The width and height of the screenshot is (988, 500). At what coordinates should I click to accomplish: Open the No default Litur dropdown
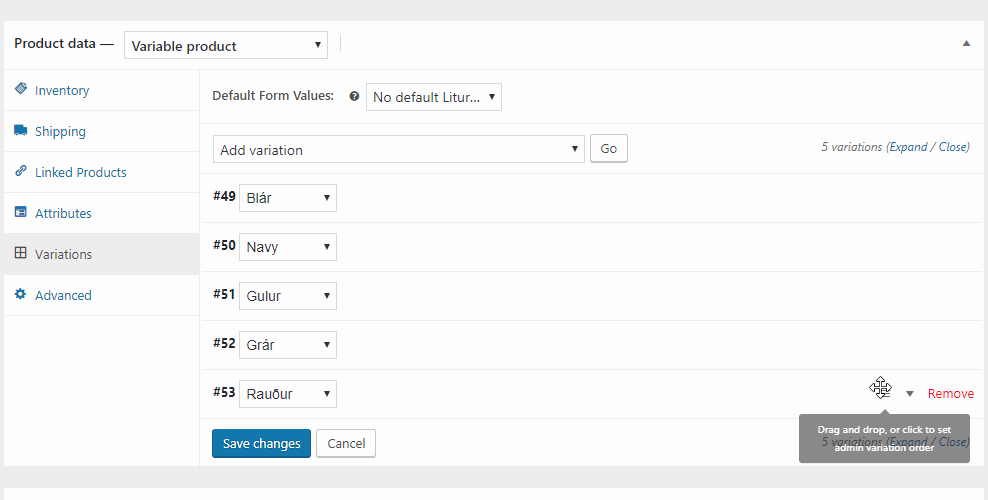433,97
